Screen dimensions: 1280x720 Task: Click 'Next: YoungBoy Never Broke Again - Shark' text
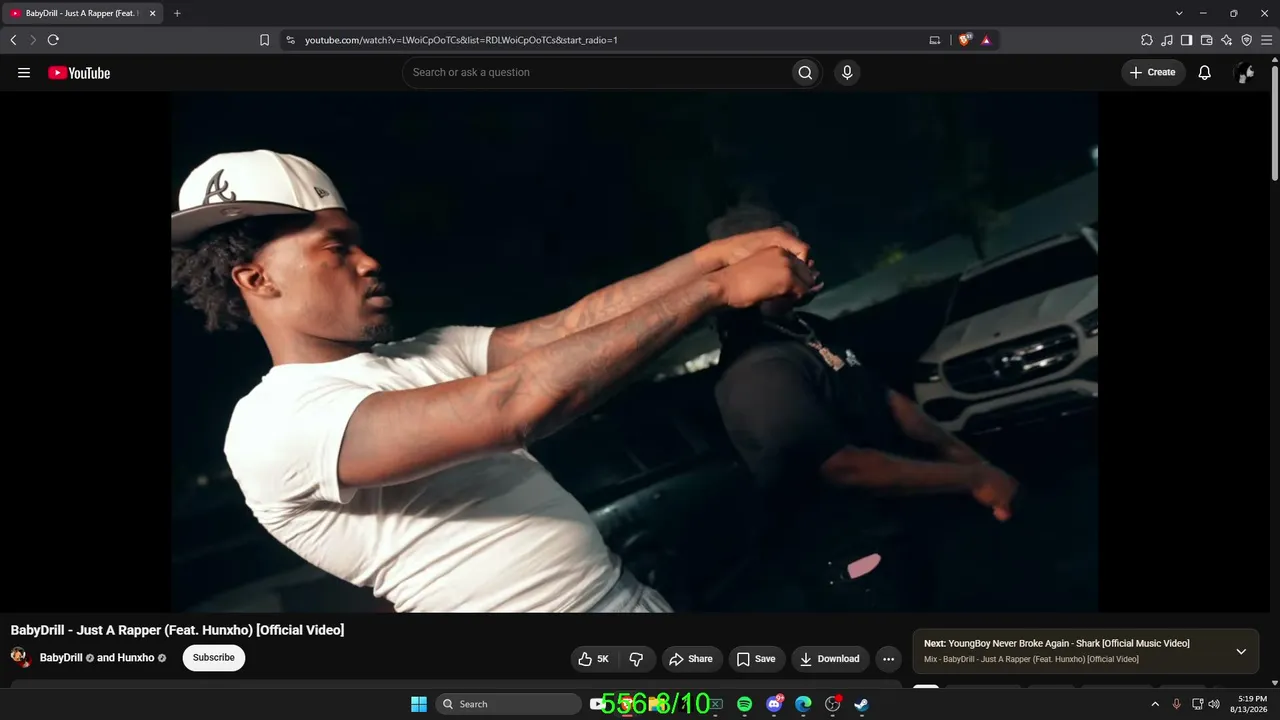[1057, 643]
